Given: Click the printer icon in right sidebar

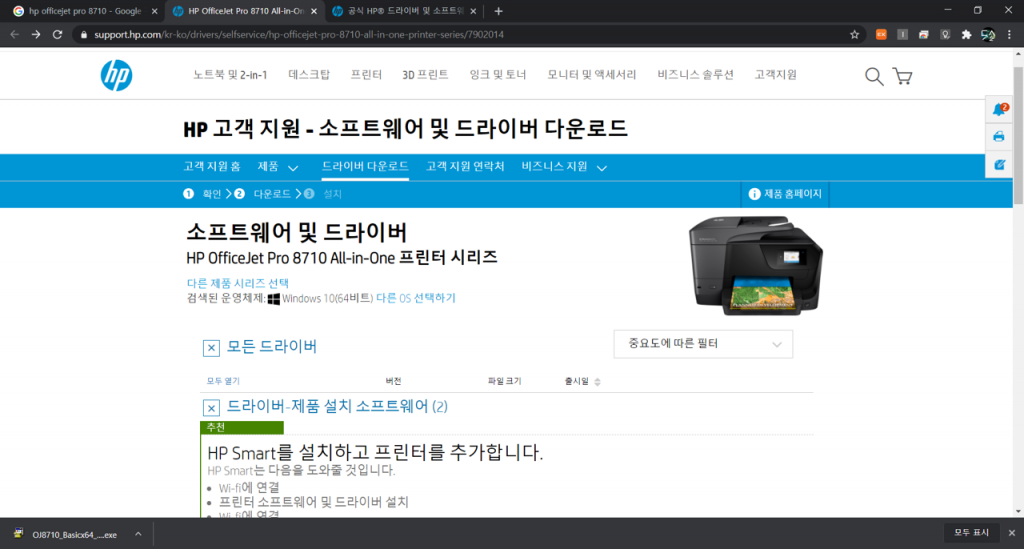Looking at the screenshot, I should click(999, 136).
